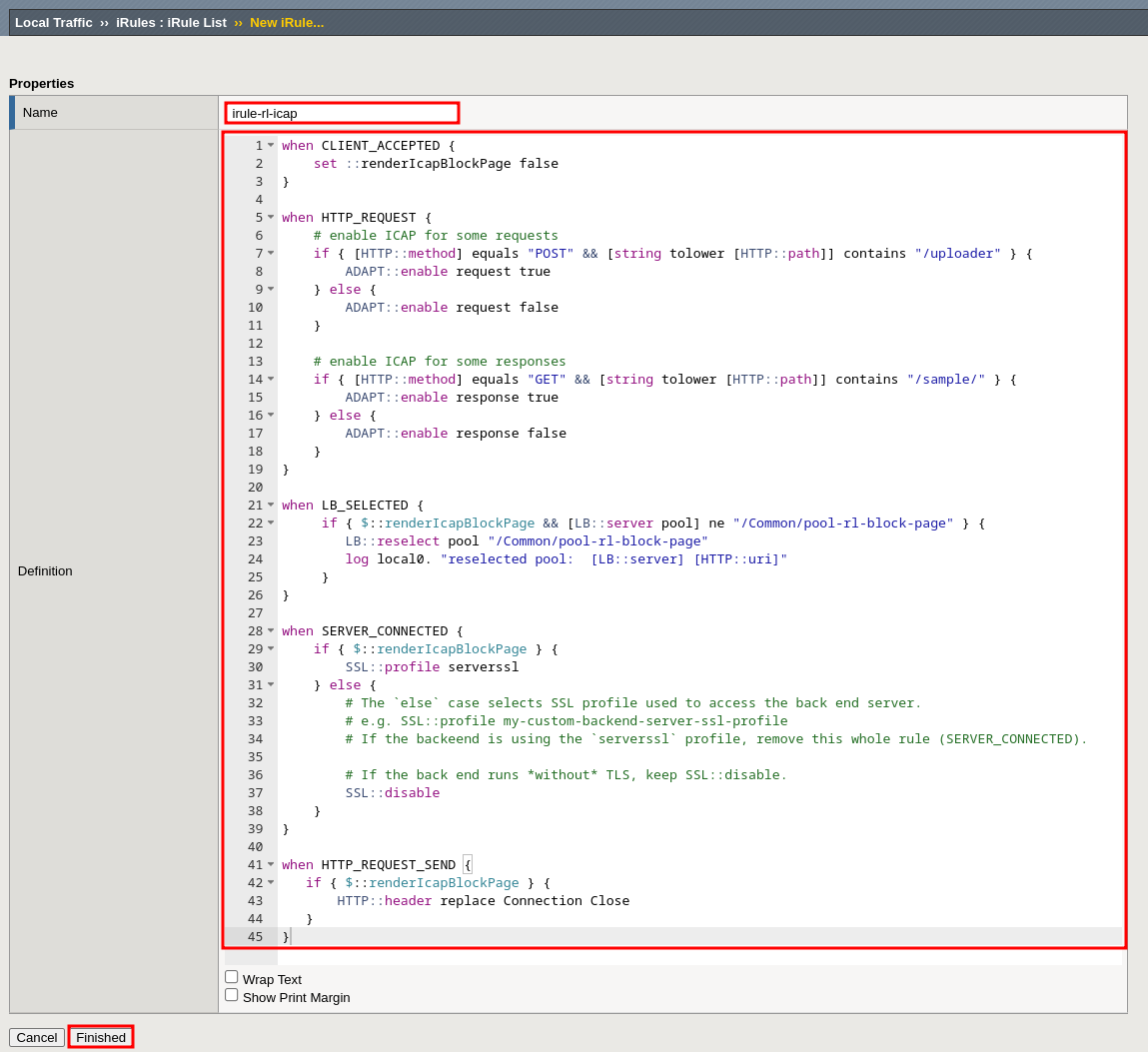Viewport: 1148px width, 1052px height.
Task: Fold the if-block on line 42
Action: click(271, 882)
